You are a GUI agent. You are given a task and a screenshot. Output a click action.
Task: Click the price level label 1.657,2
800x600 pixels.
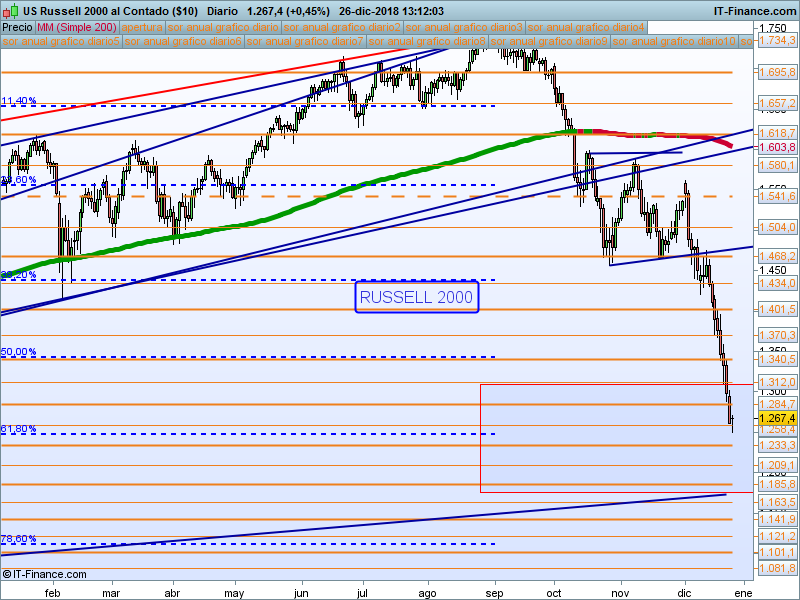coord(777,104)
